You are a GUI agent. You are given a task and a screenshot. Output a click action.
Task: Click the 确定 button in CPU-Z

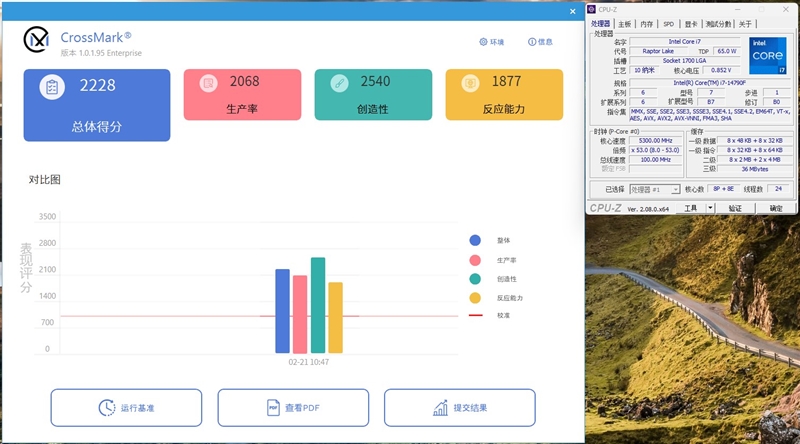(776, 208)
